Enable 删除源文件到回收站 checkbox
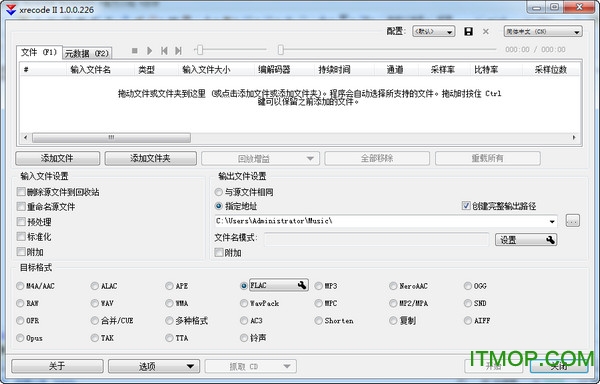Screen dimensions: 600x384 click(x=21, y=192)
